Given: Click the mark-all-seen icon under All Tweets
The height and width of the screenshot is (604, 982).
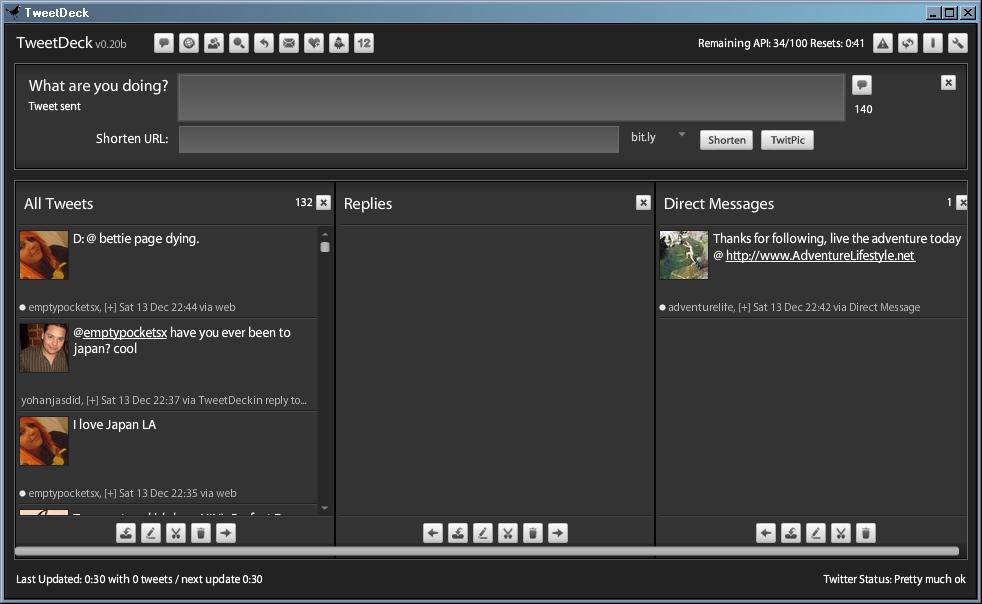Looking at the screenshot, I should coord(126,533).
